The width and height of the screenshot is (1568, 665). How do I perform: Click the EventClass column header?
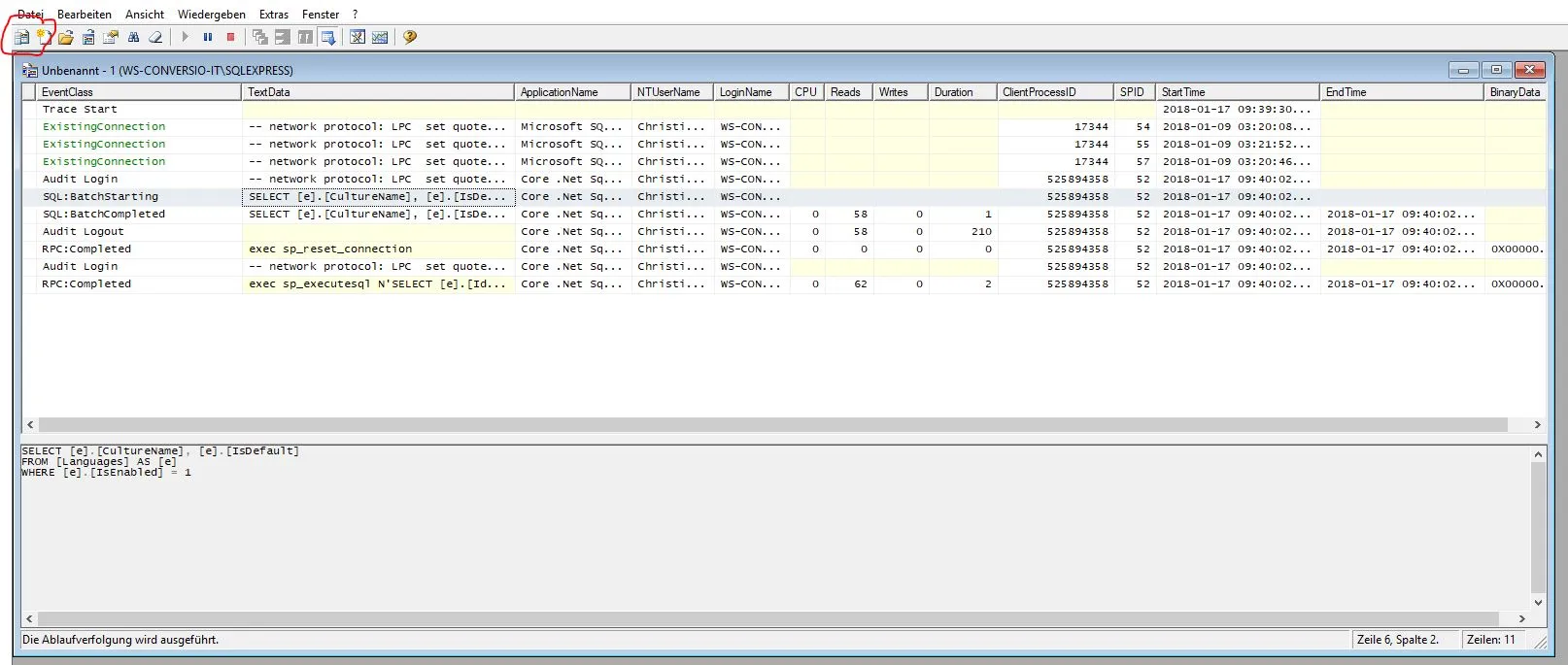tap(139, 92)
